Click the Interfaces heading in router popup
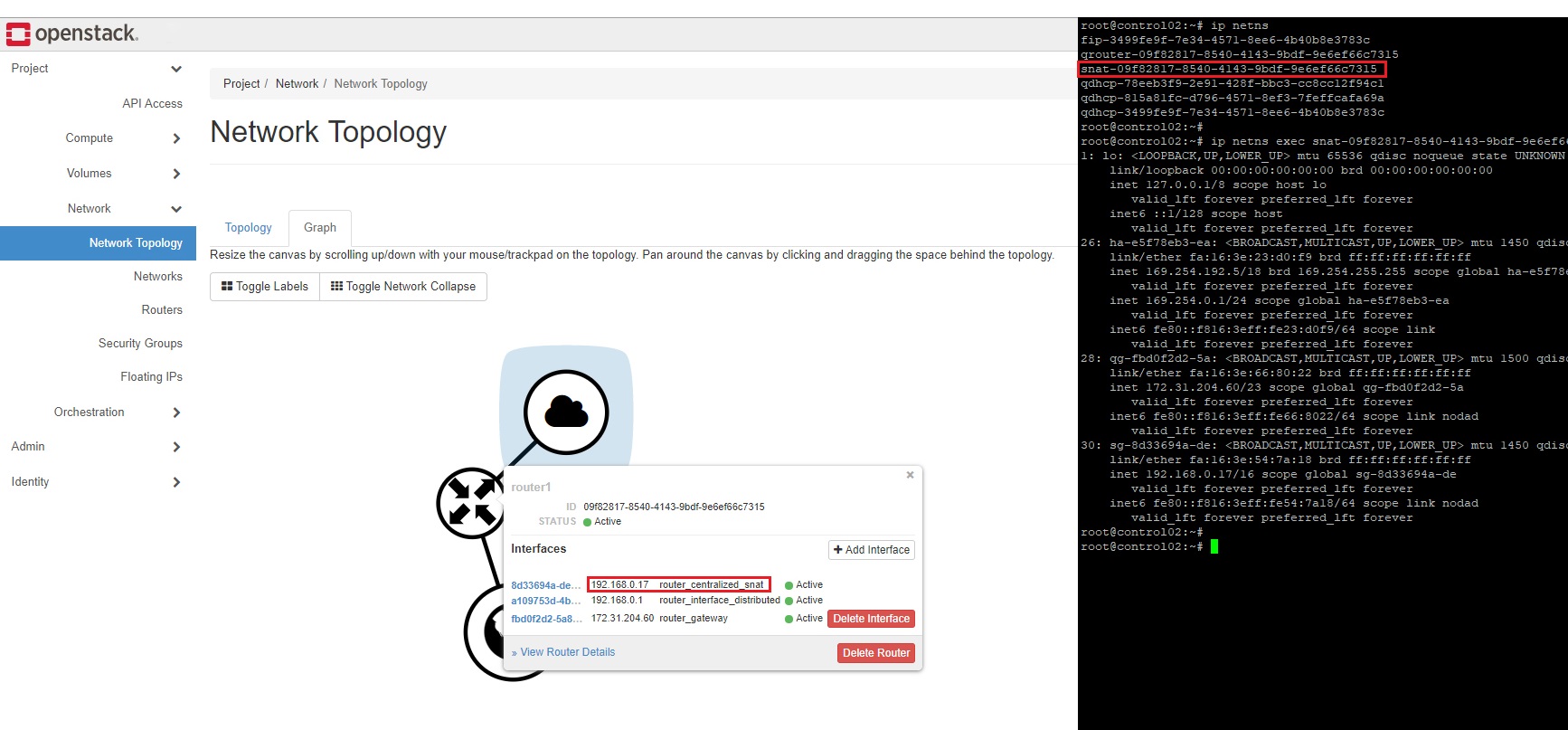The height and width of the screenshot is (730, 1568). (538, 549)
